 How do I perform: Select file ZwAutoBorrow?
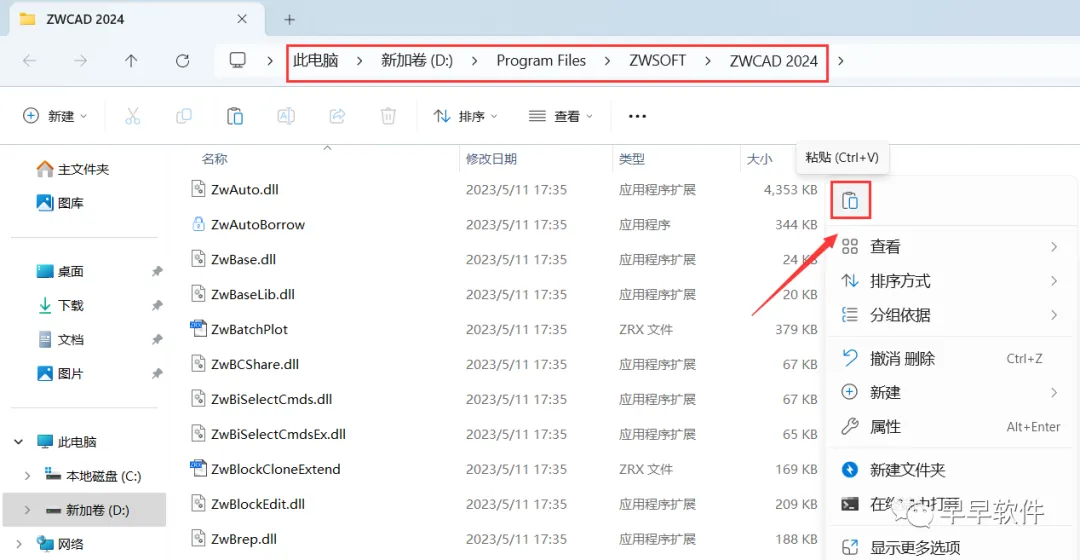[x=258, y=225]
